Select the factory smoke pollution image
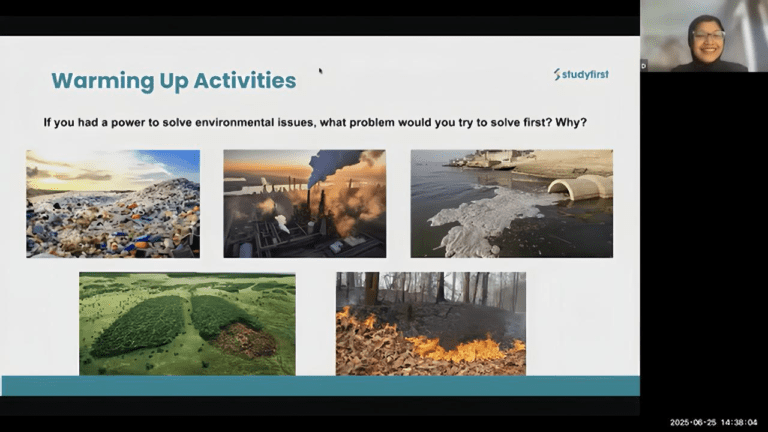The height and width of the screenshot is (432, 768). tap(304, 204)
